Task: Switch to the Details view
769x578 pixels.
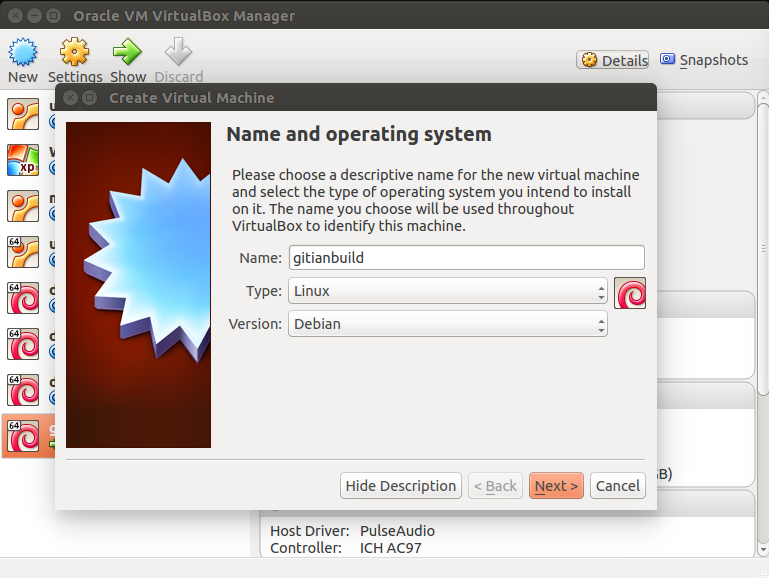Action: coord(613,60)
